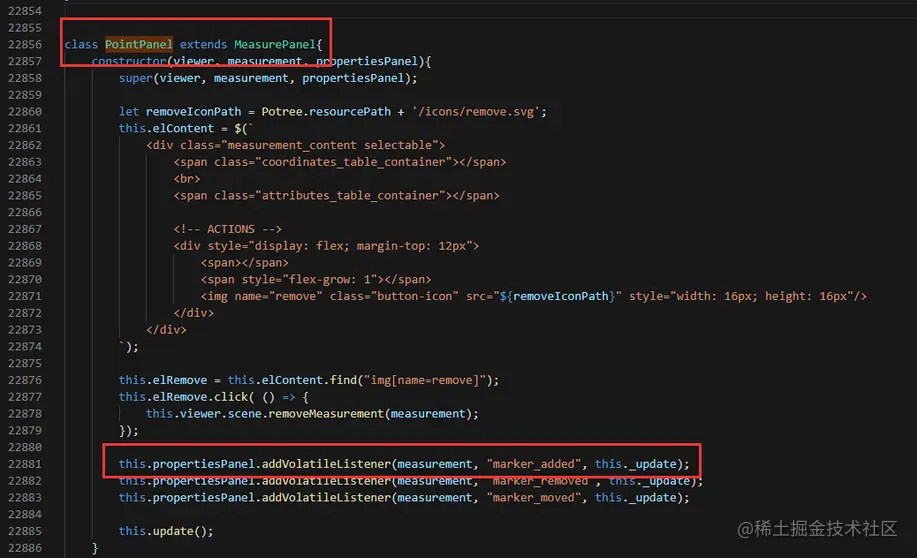
Task: Click line number 22857 in the gutter
Action: 25,61
